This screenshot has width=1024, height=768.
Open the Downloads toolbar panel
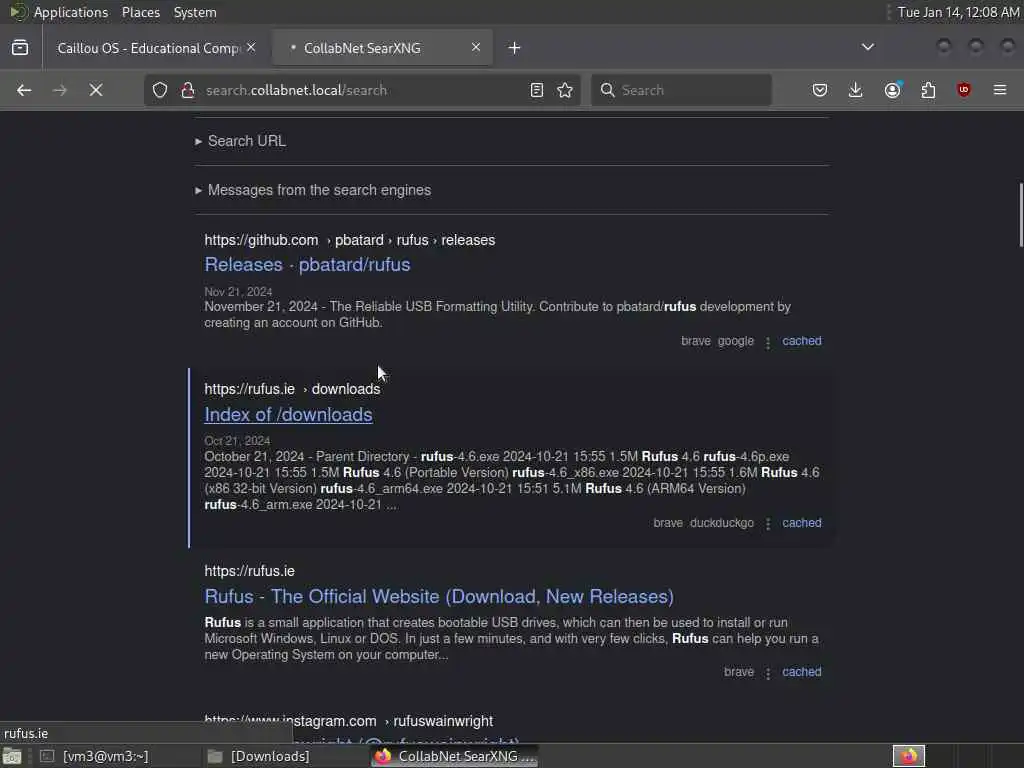[856, 90]
